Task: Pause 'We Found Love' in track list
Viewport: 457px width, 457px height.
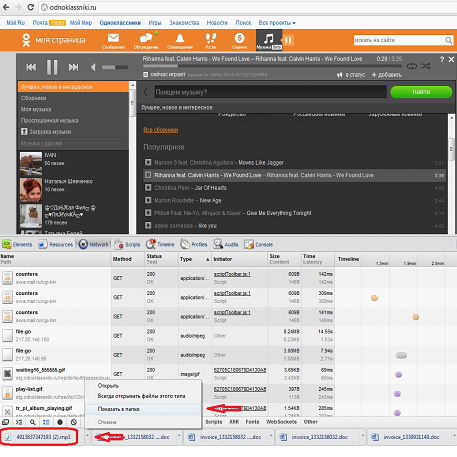Action: 148,175
